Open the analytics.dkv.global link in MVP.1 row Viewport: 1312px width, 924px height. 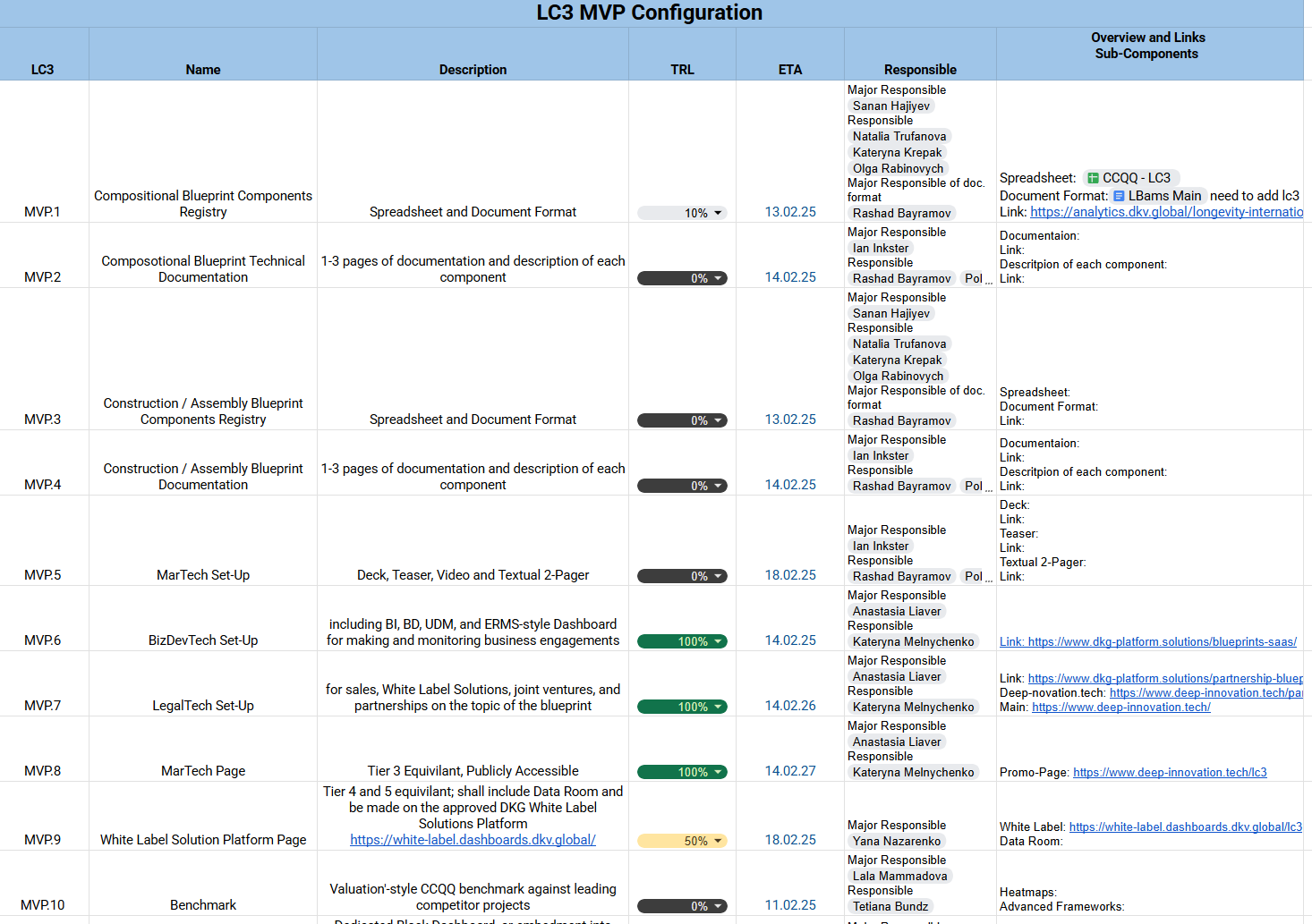coord(1165,212)
